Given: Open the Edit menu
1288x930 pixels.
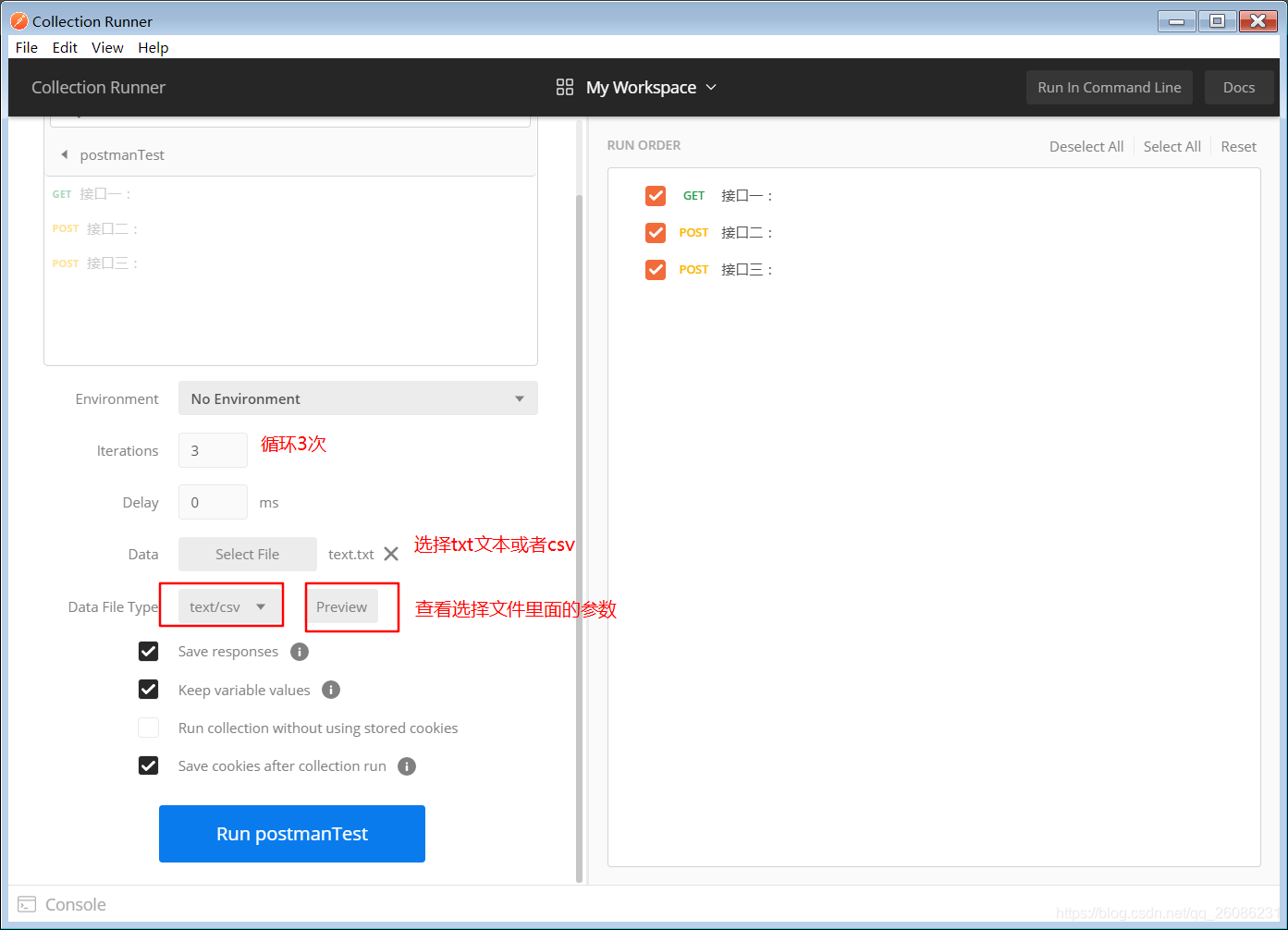Looking at the screenshot, I should pos(65,47).
